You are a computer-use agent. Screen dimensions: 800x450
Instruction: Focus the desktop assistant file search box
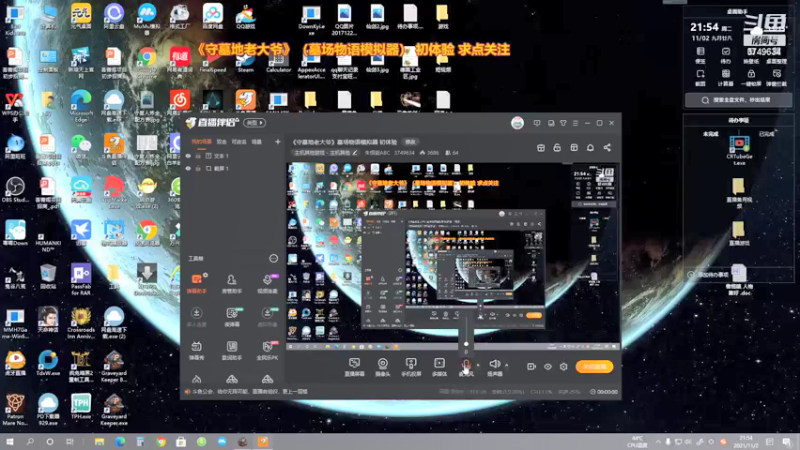738,100
